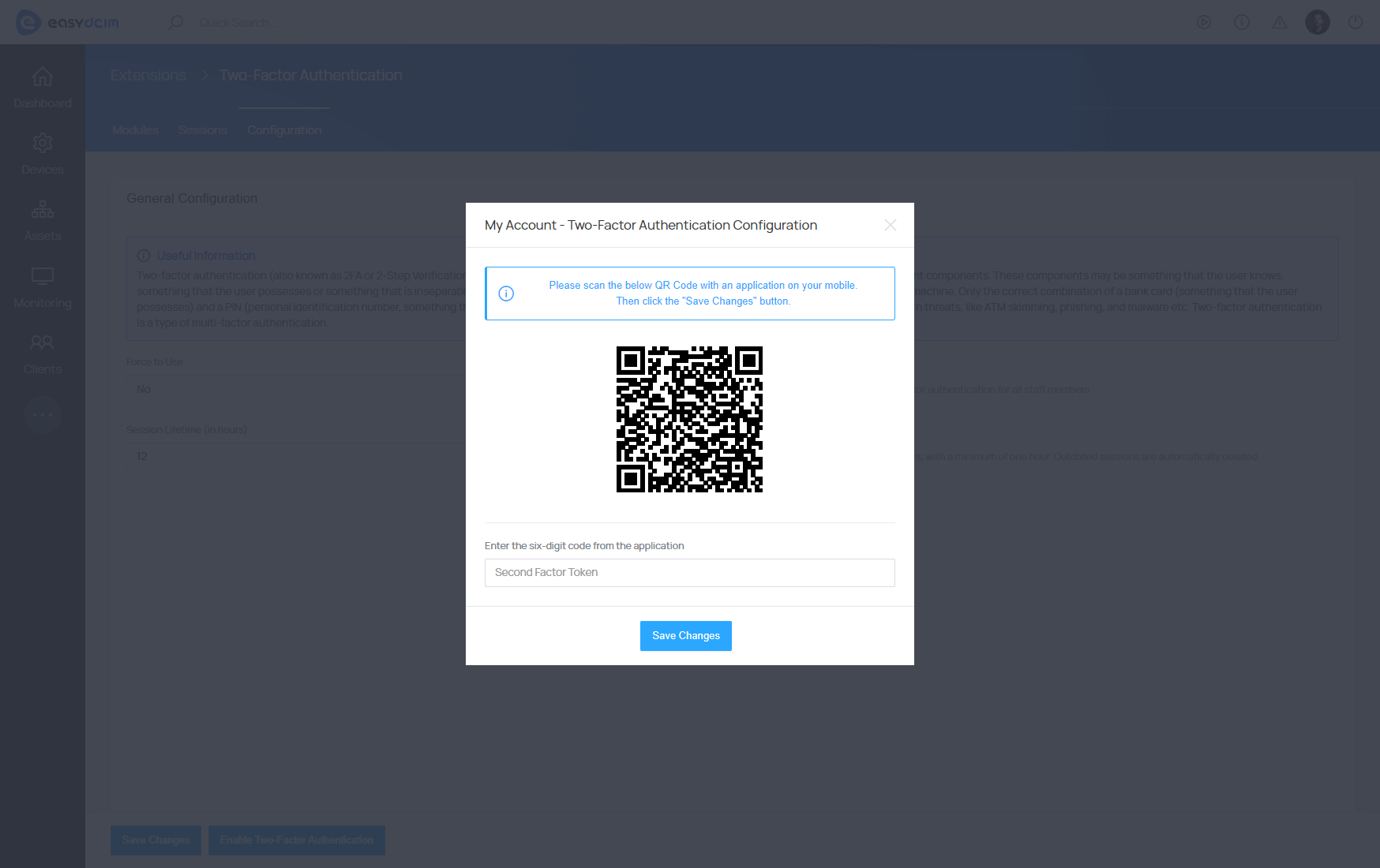
Task: Click the background page Save Changes button
Action: tap(156, 840)
